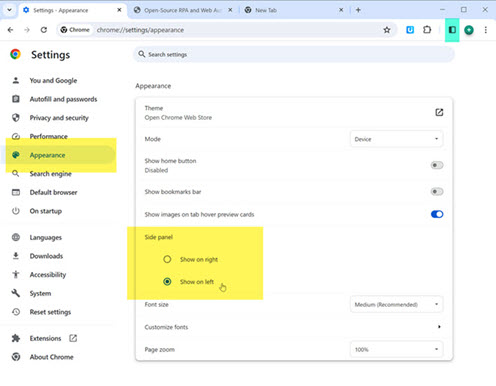Image resolution: width=496 pixels, height=386 pixels.
Task: Bookmark this page with the star icon
Action: click(x=387, y=30)
